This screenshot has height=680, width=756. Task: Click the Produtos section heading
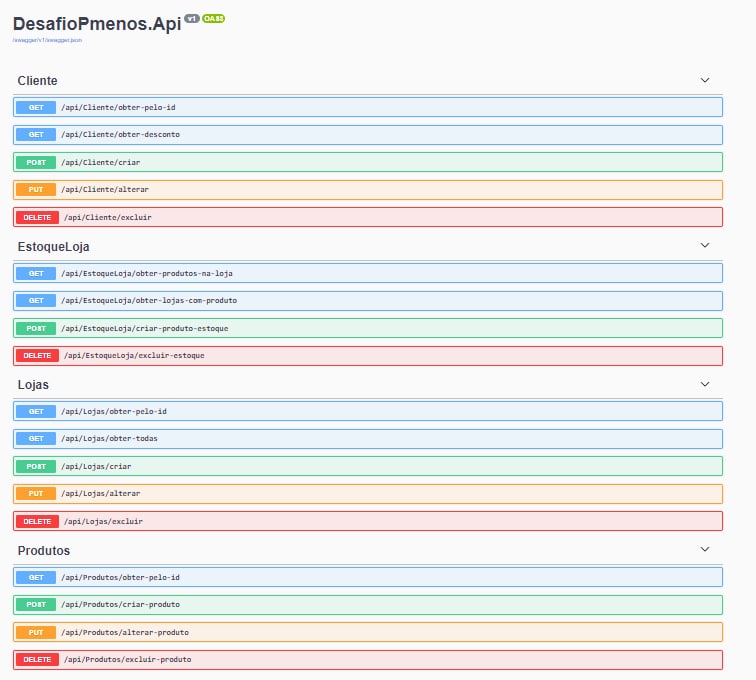[44, 550]
